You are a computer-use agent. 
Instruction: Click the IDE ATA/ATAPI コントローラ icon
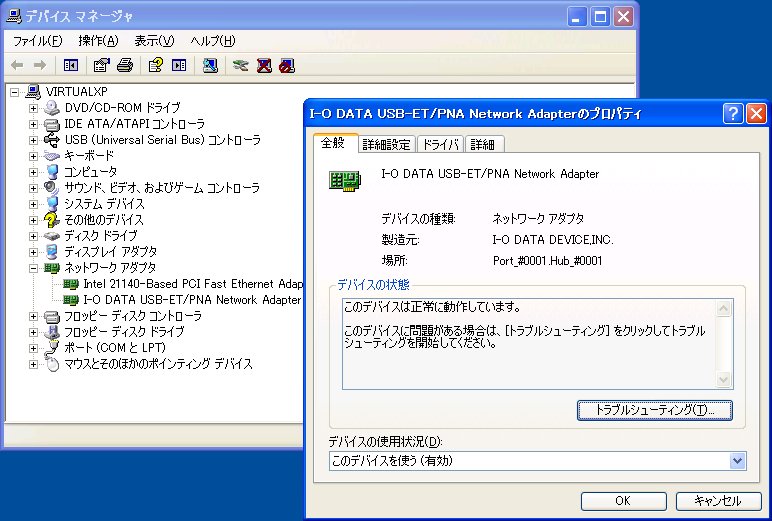[x=52, y=124]
